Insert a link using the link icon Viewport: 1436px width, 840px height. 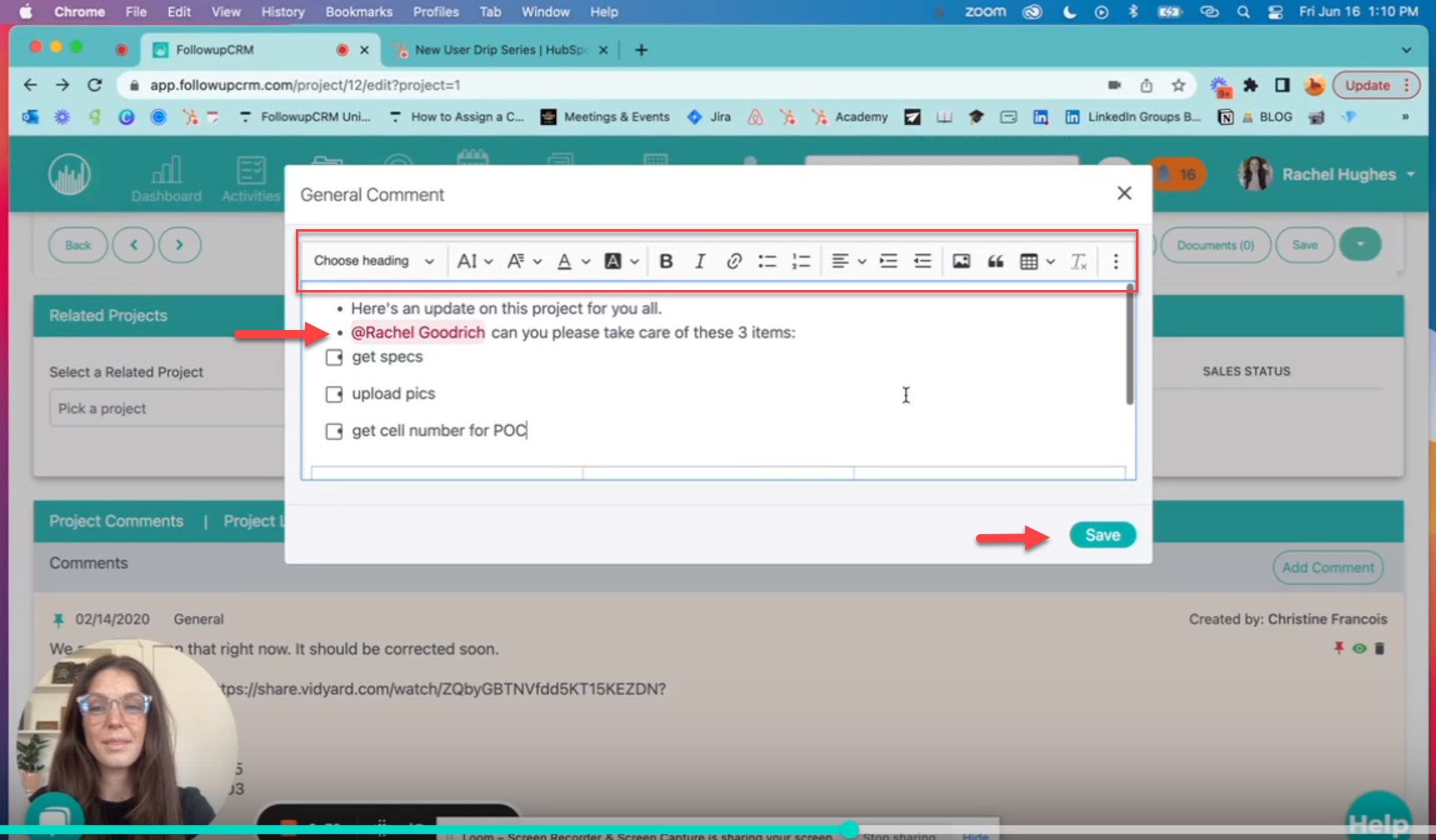[734, 261]
